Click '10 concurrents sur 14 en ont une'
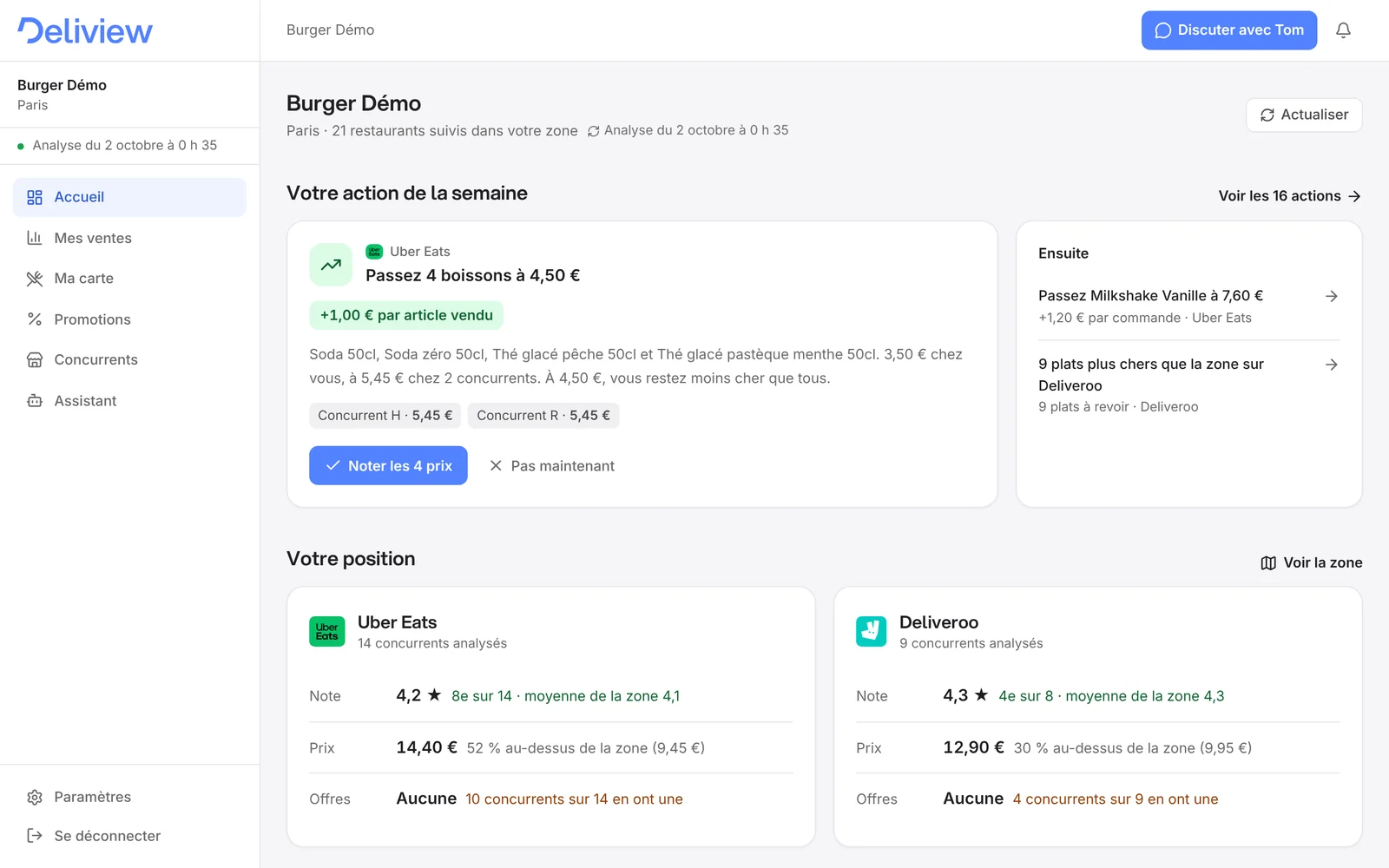This screenshot has width=1389, height=868. point(574,799)
